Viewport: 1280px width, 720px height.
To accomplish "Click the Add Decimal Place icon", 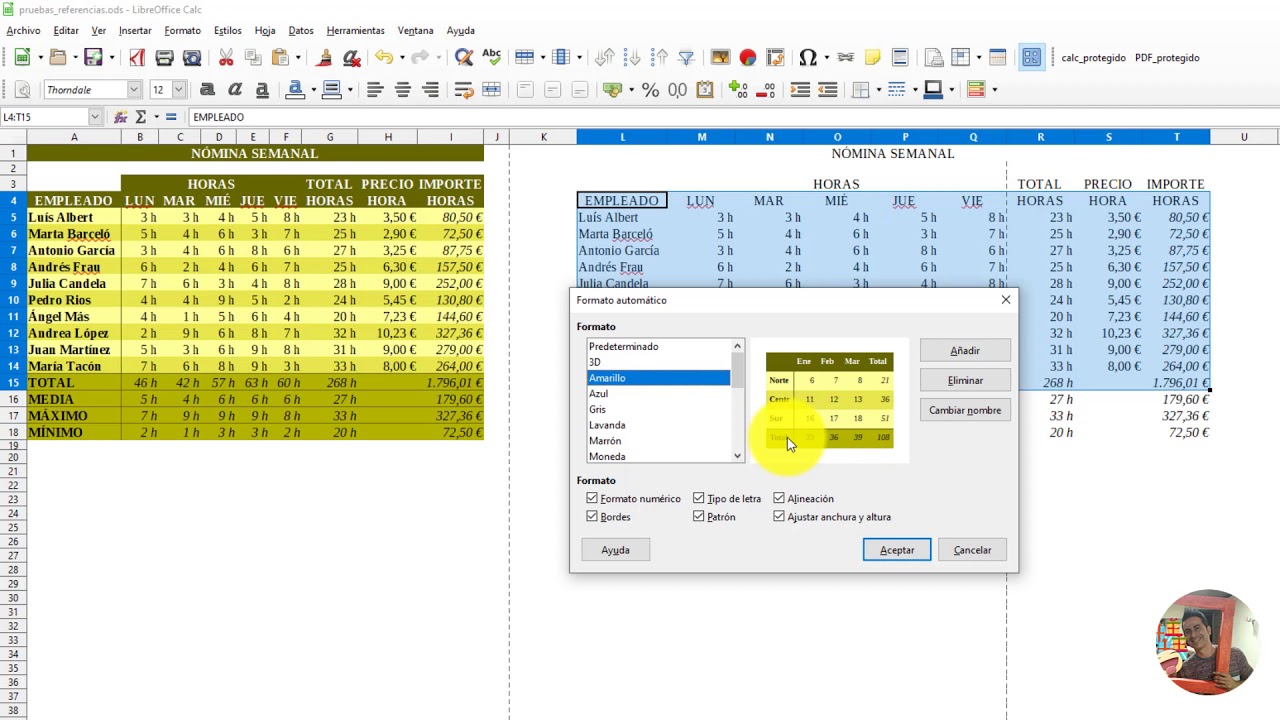I will pyautogui.click(x=738, y=90).
